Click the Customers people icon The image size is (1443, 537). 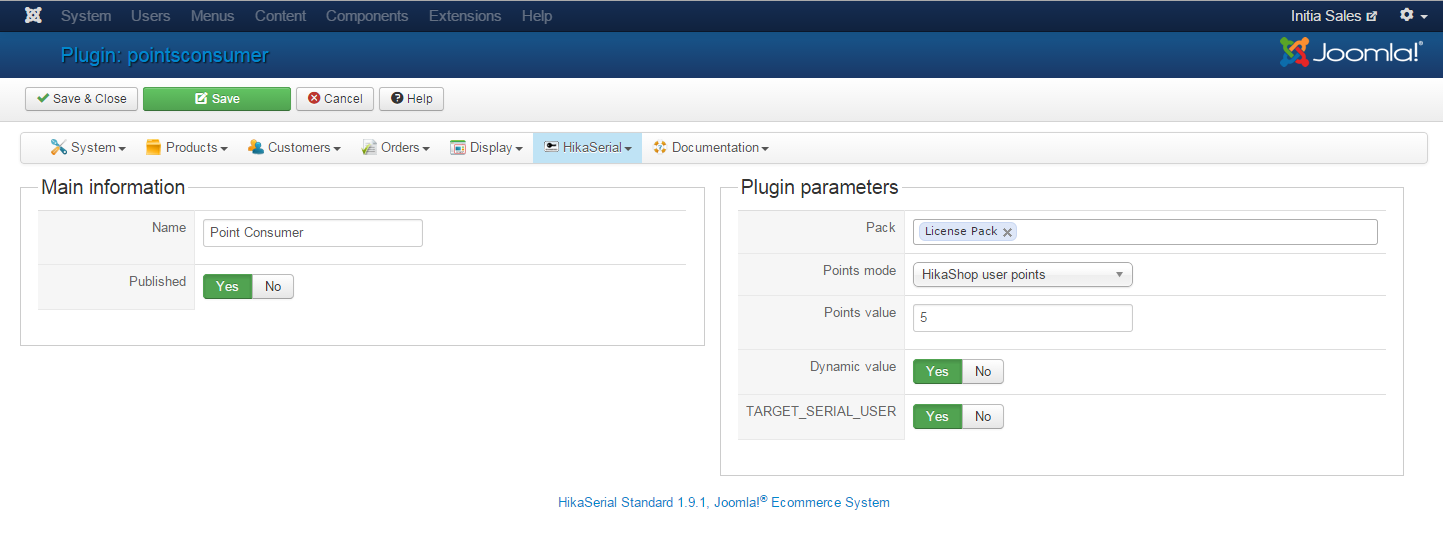[x=256, y=148]
